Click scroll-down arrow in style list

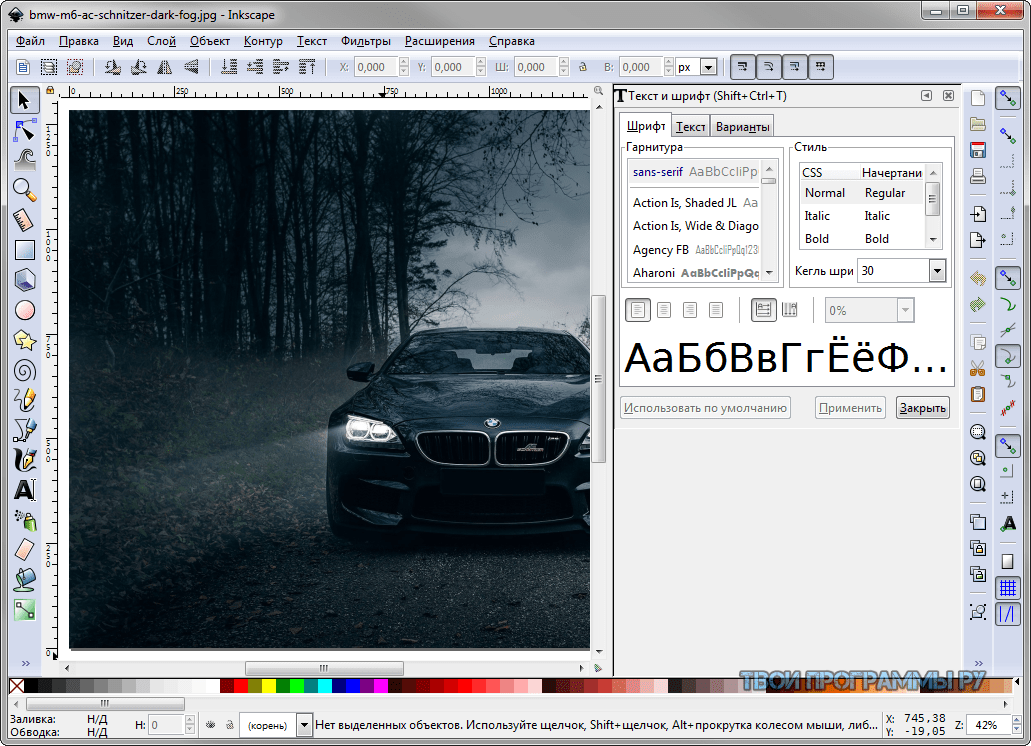click(933, 239)
